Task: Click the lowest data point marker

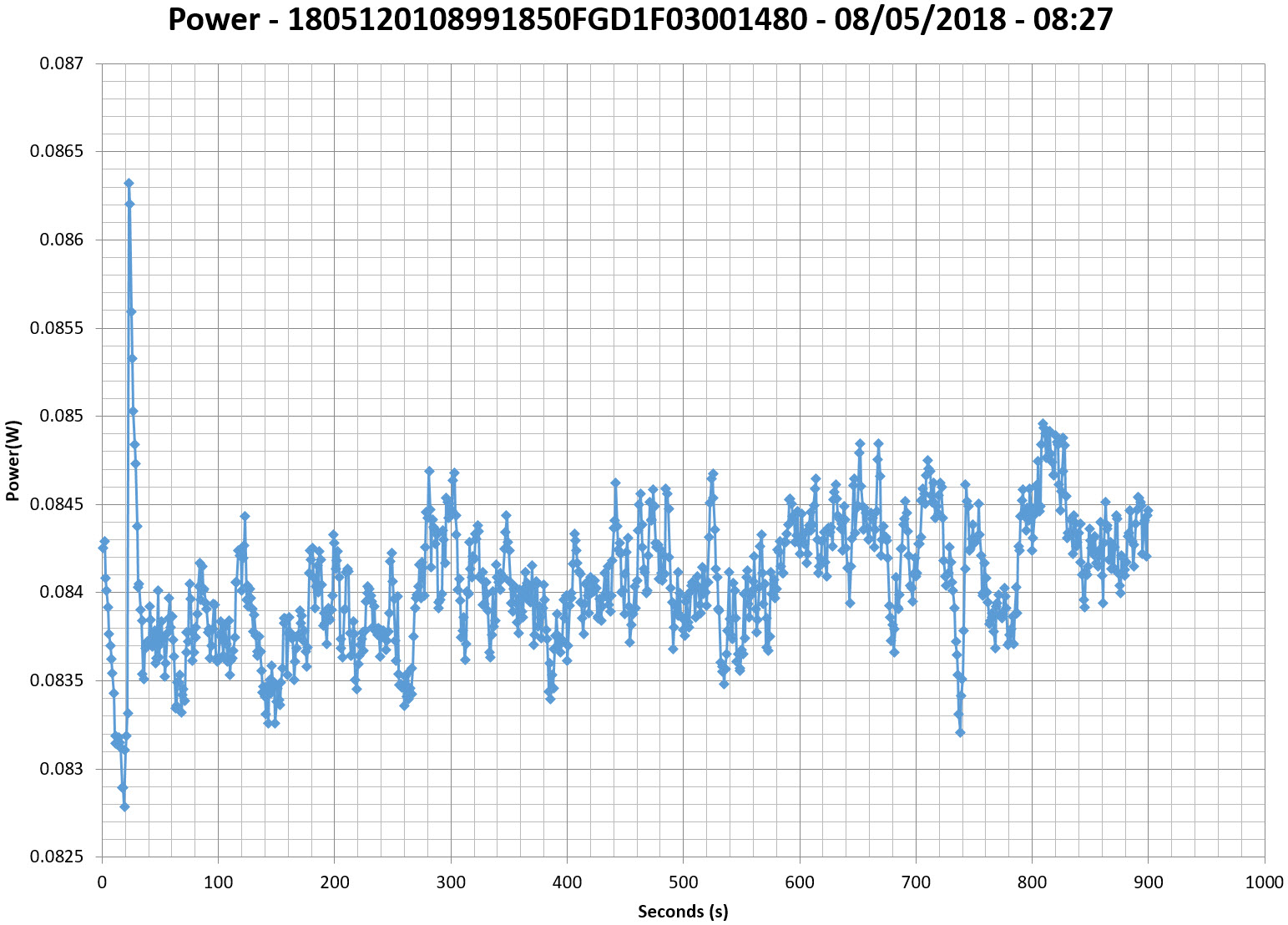Action: [x=124, y=806]
